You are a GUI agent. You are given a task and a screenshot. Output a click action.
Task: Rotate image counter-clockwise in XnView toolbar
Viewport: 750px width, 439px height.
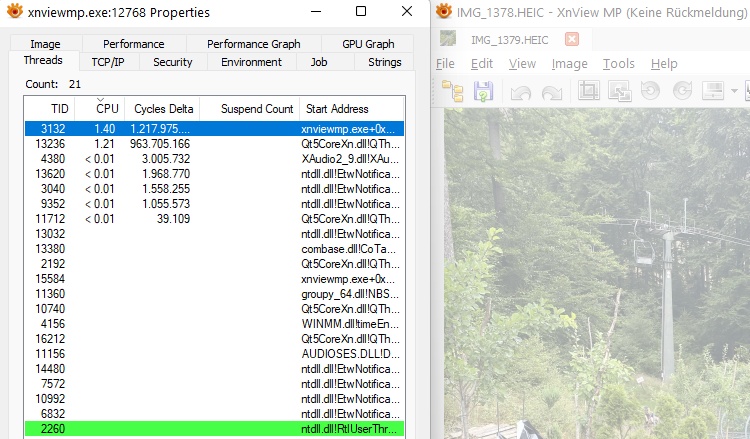click(x=651, y=90)
